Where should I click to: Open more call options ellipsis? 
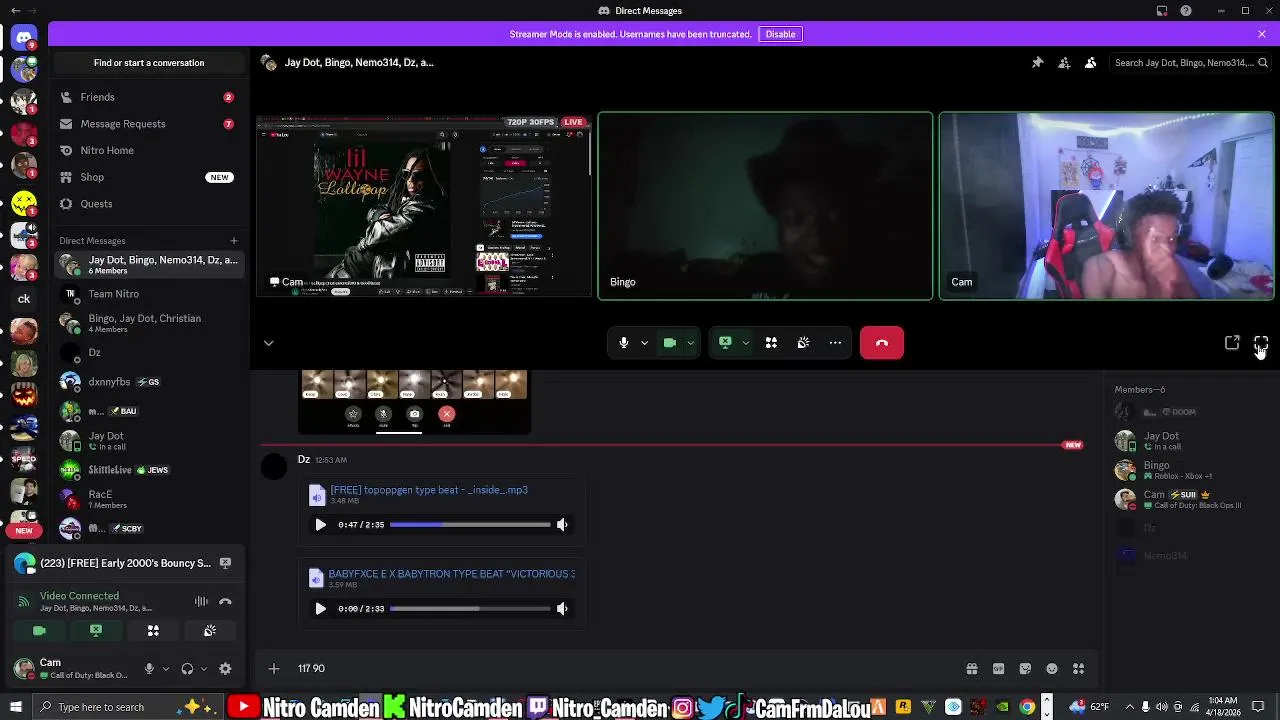[835, 343]
